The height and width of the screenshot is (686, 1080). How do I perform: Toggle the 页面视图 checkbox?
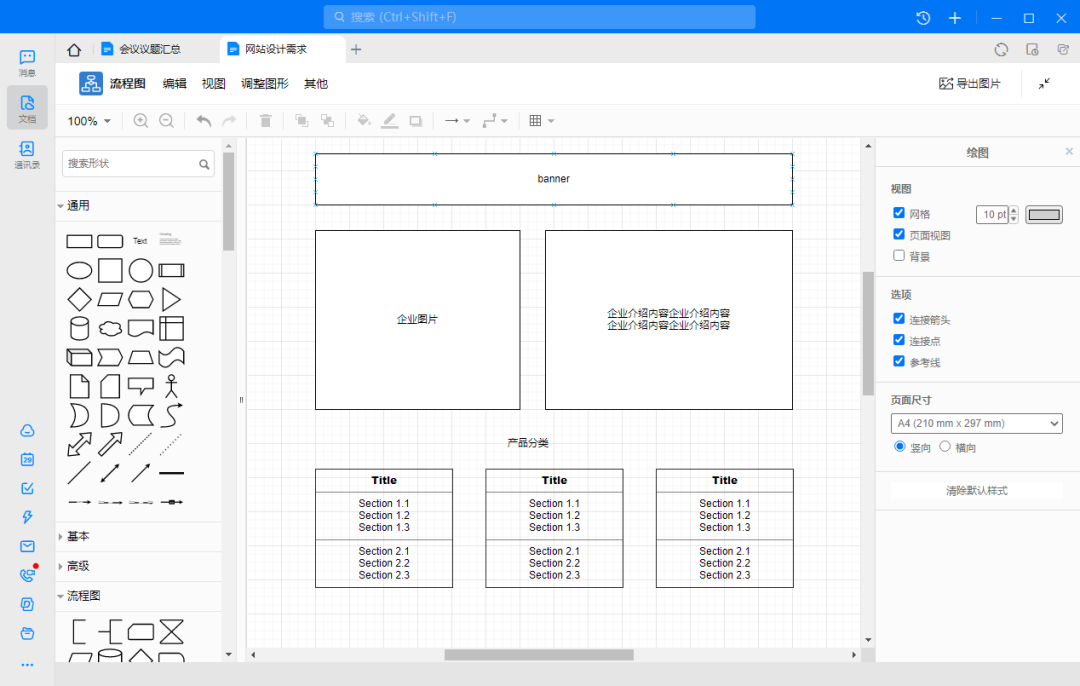[x=899, y=234]
